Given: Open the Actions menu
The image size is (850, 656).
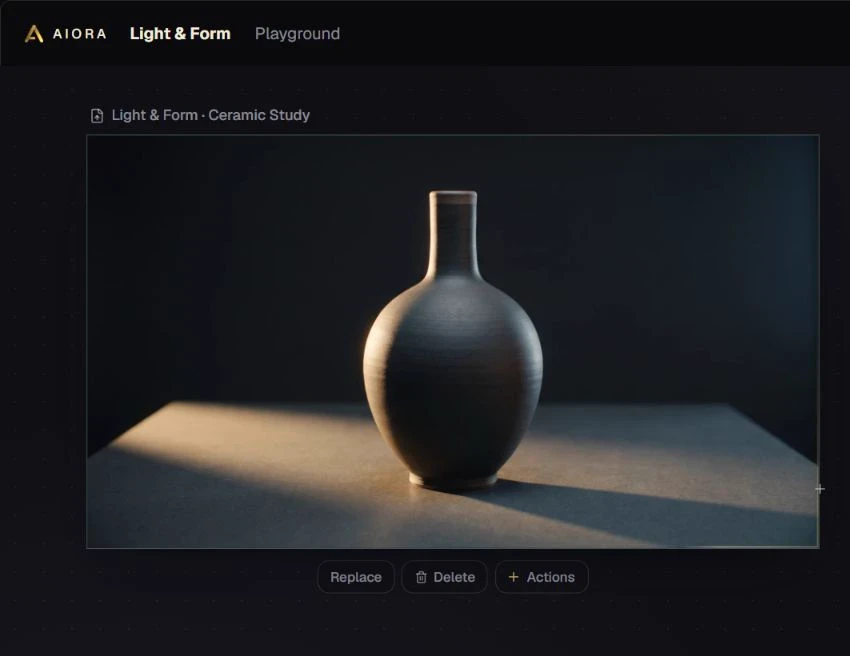Looking at the screenshot, I should point(542,577).
